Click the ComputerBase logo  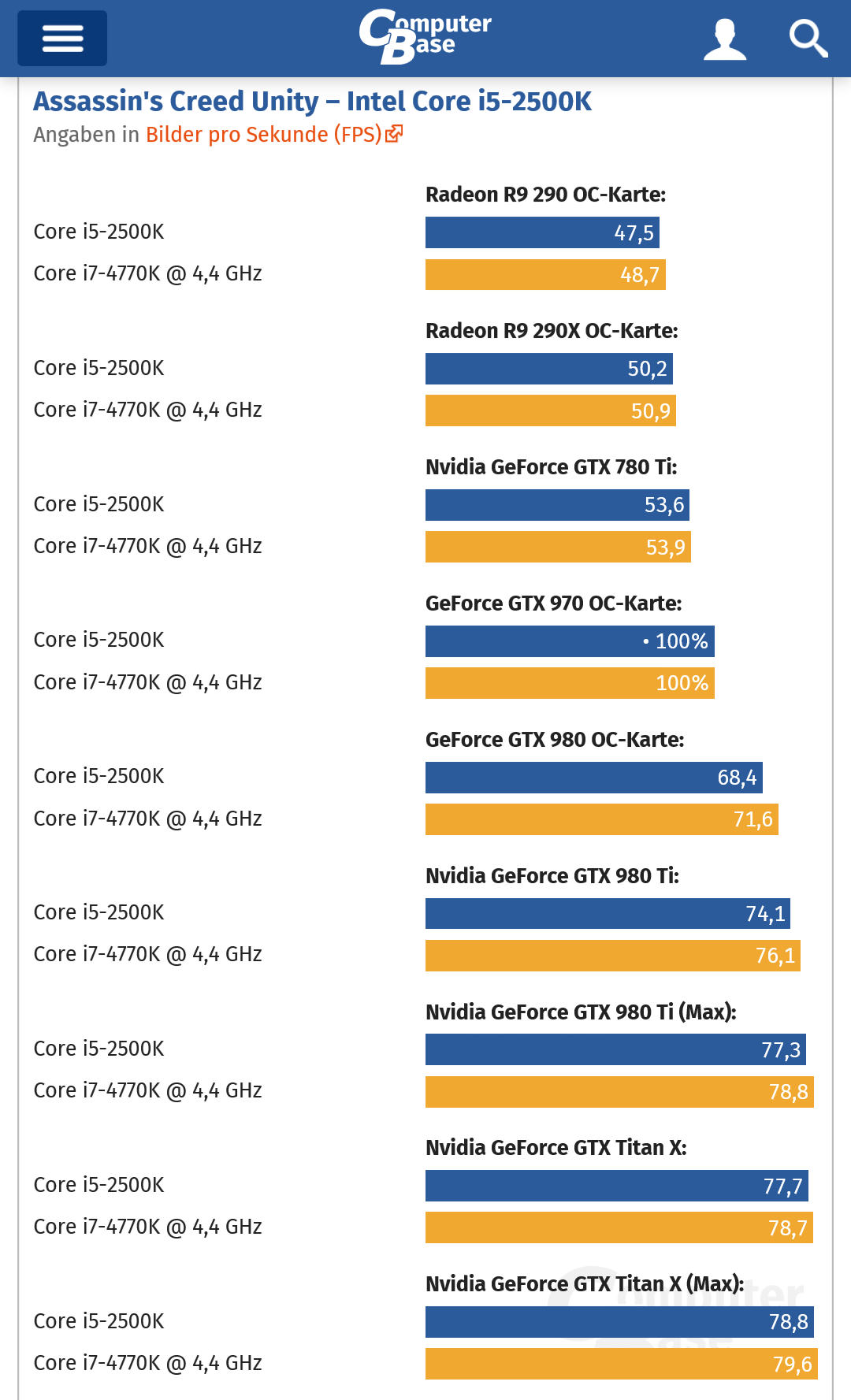tap(425, 36)
